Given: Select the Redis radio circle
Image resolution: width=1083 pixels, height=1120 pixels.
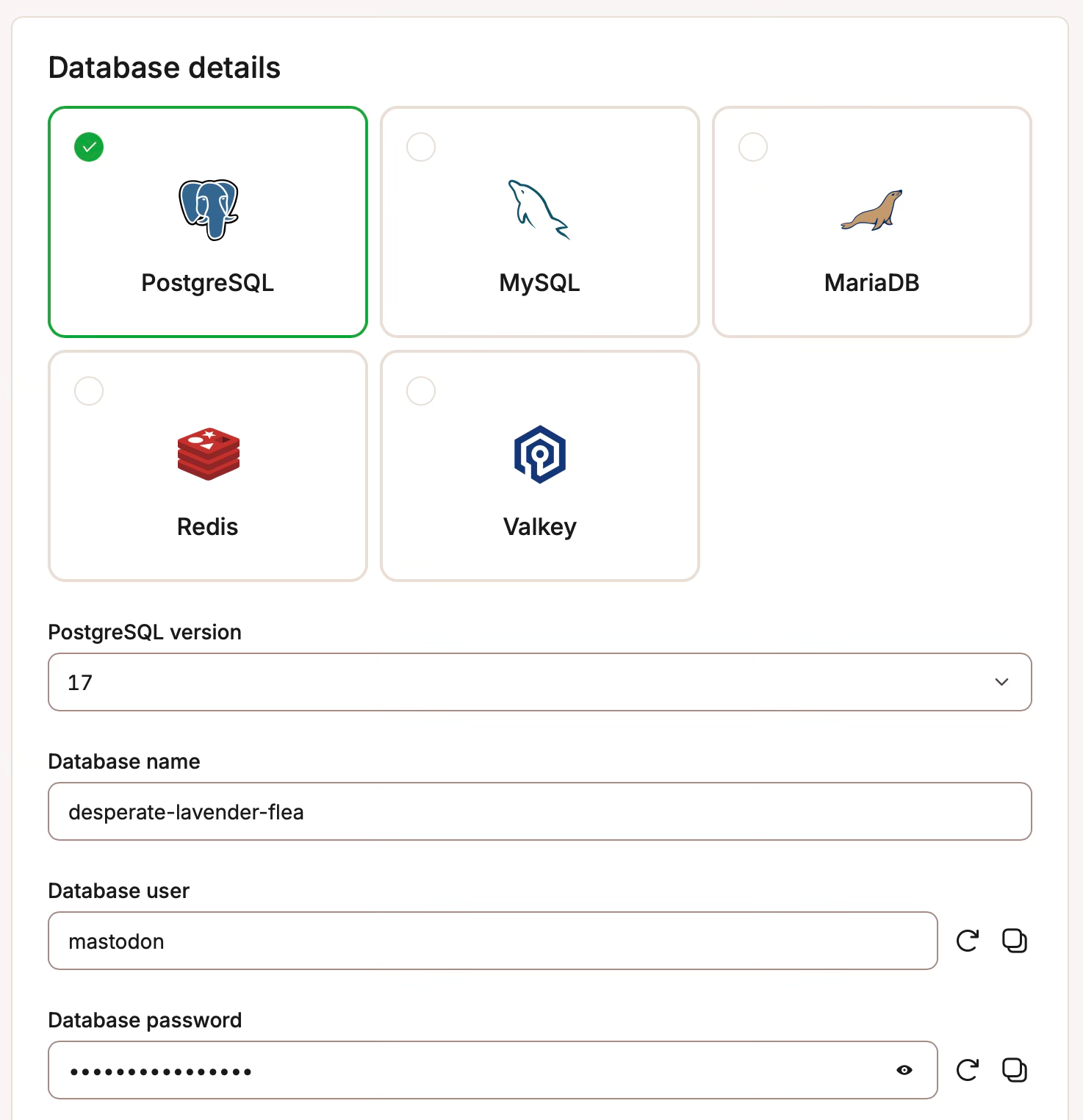Looking at the screenshot, I should [x=89, y=391].
